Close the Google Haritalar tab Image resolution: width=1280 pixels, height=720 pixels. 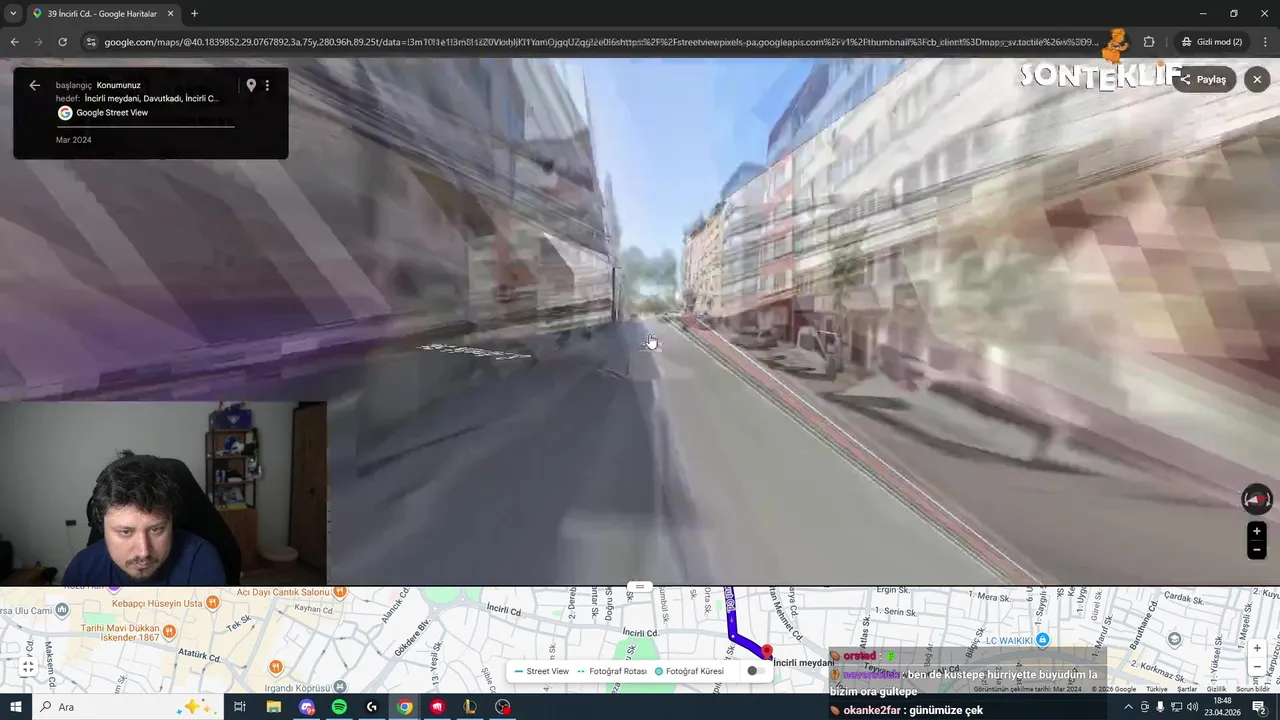[170, 14]
